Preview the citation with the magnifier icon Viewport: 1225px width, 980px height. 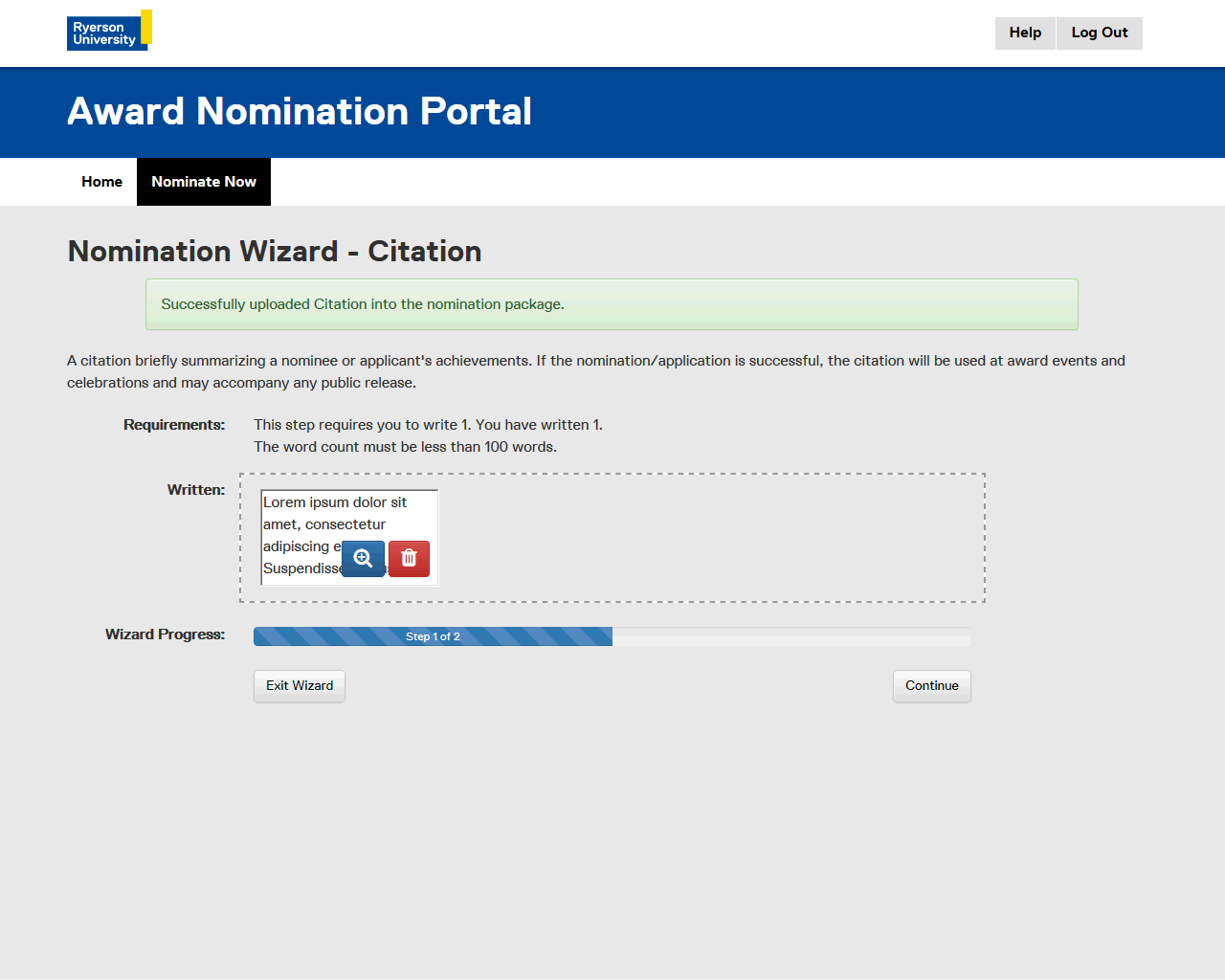(x=363, y=559)
